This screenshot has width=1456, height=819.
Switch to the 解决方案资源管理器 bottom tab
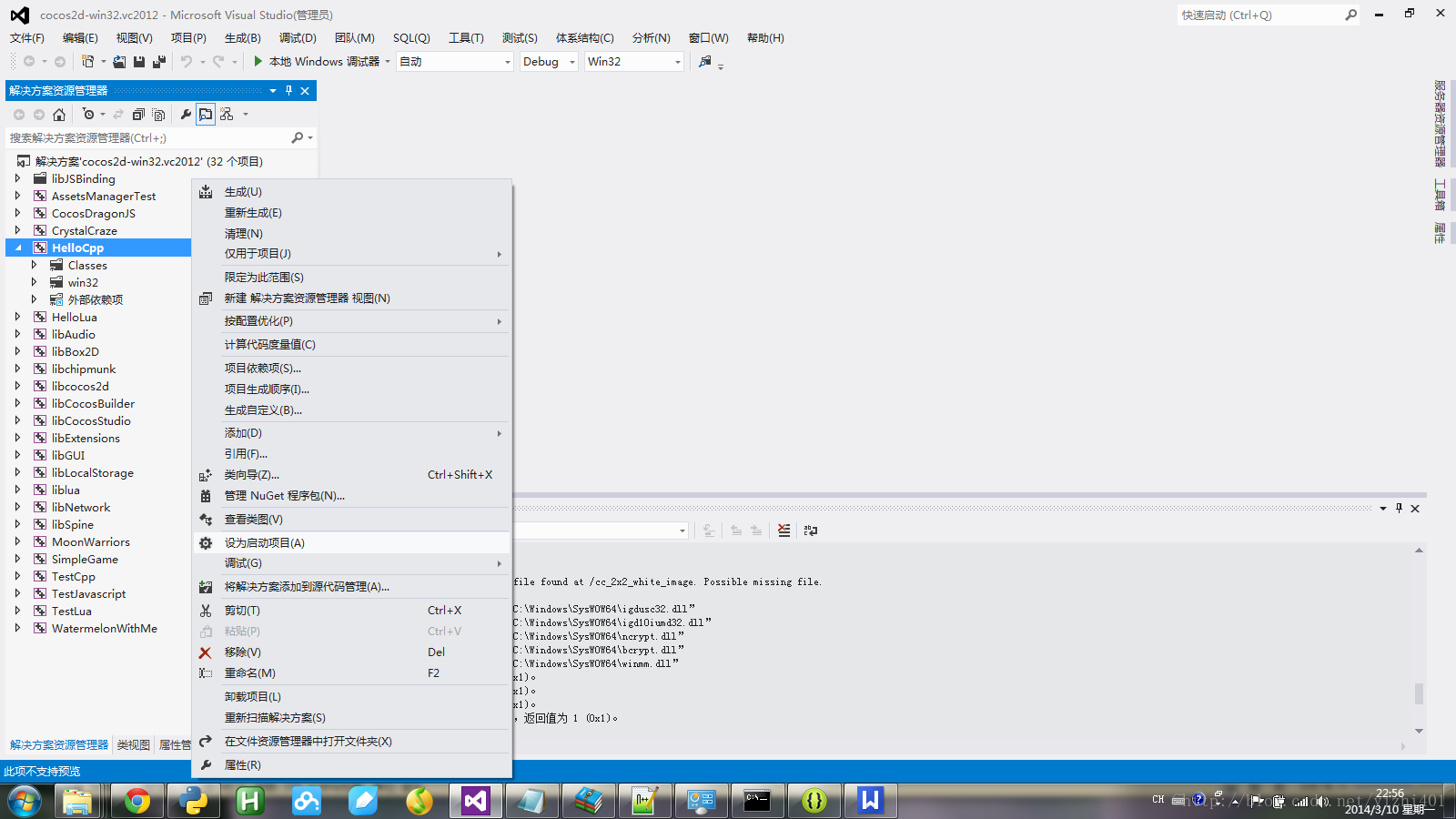pos(59,745)
